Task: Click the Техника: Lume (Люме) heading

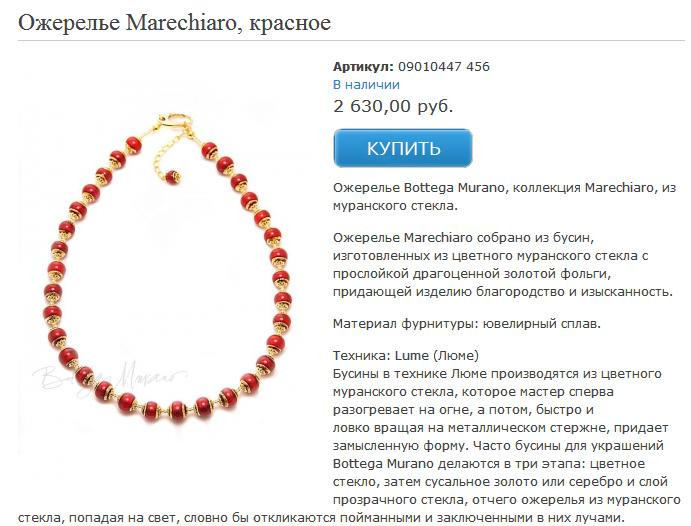Action: [x=406, y=356]
